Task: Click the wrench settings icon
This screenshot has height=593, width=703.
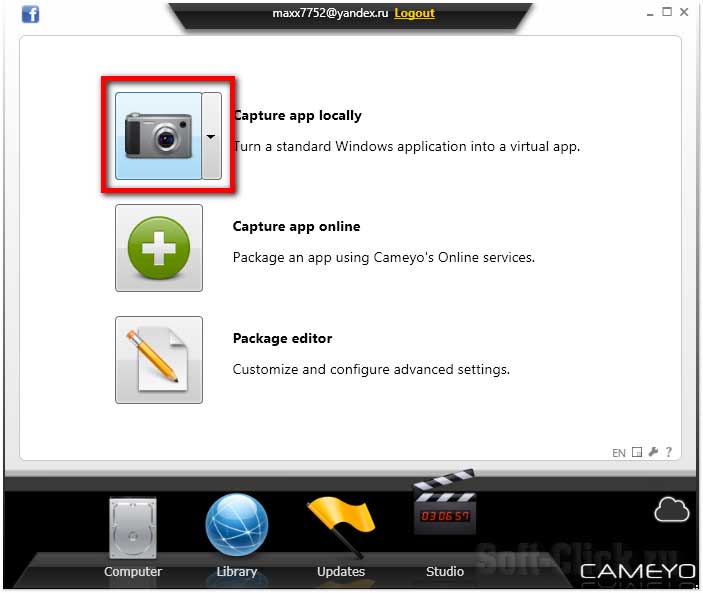Action: (653, 452)
